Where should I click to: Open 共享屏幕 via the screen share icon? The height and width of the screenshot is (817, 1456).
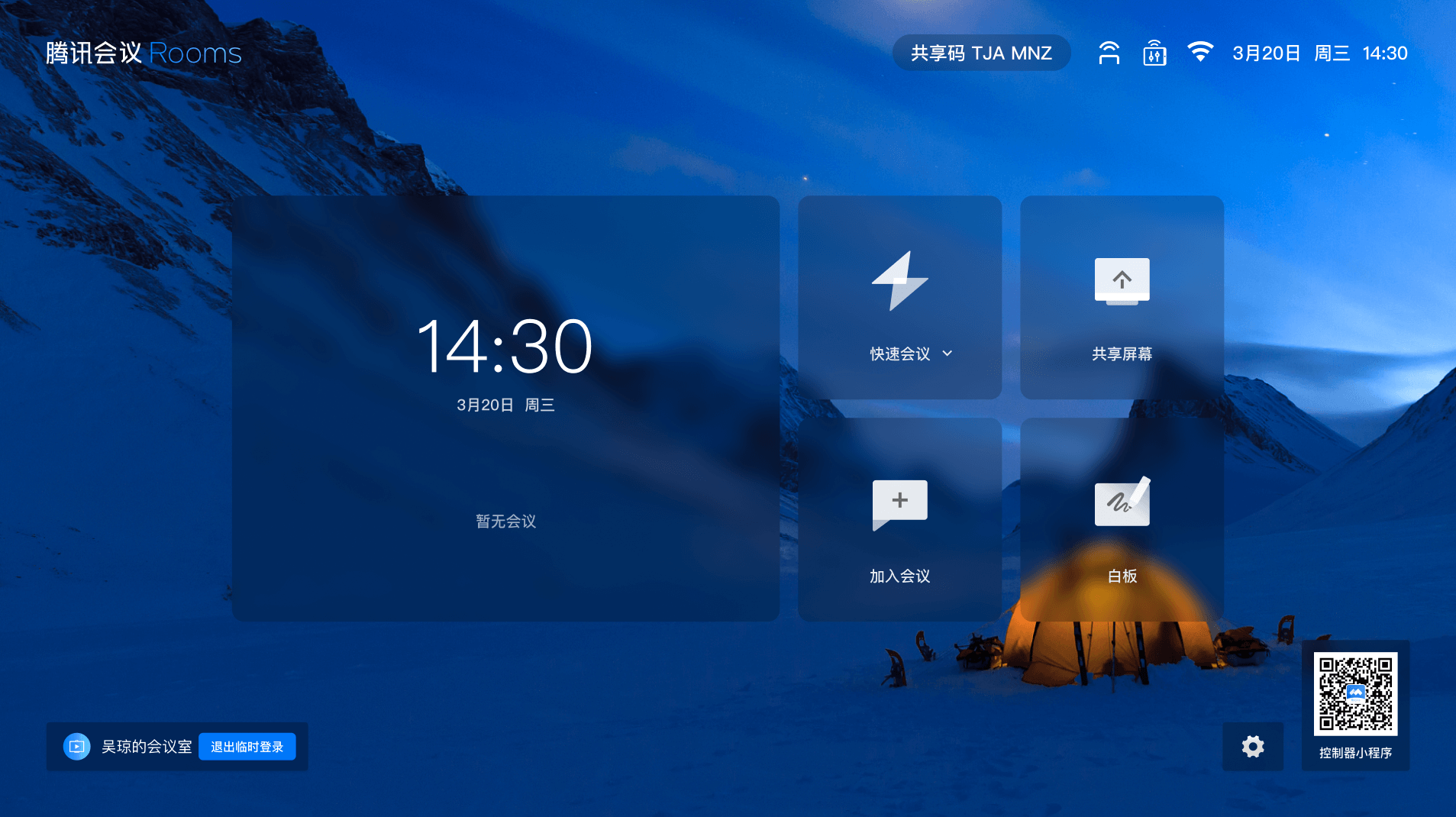(1122, 281)
